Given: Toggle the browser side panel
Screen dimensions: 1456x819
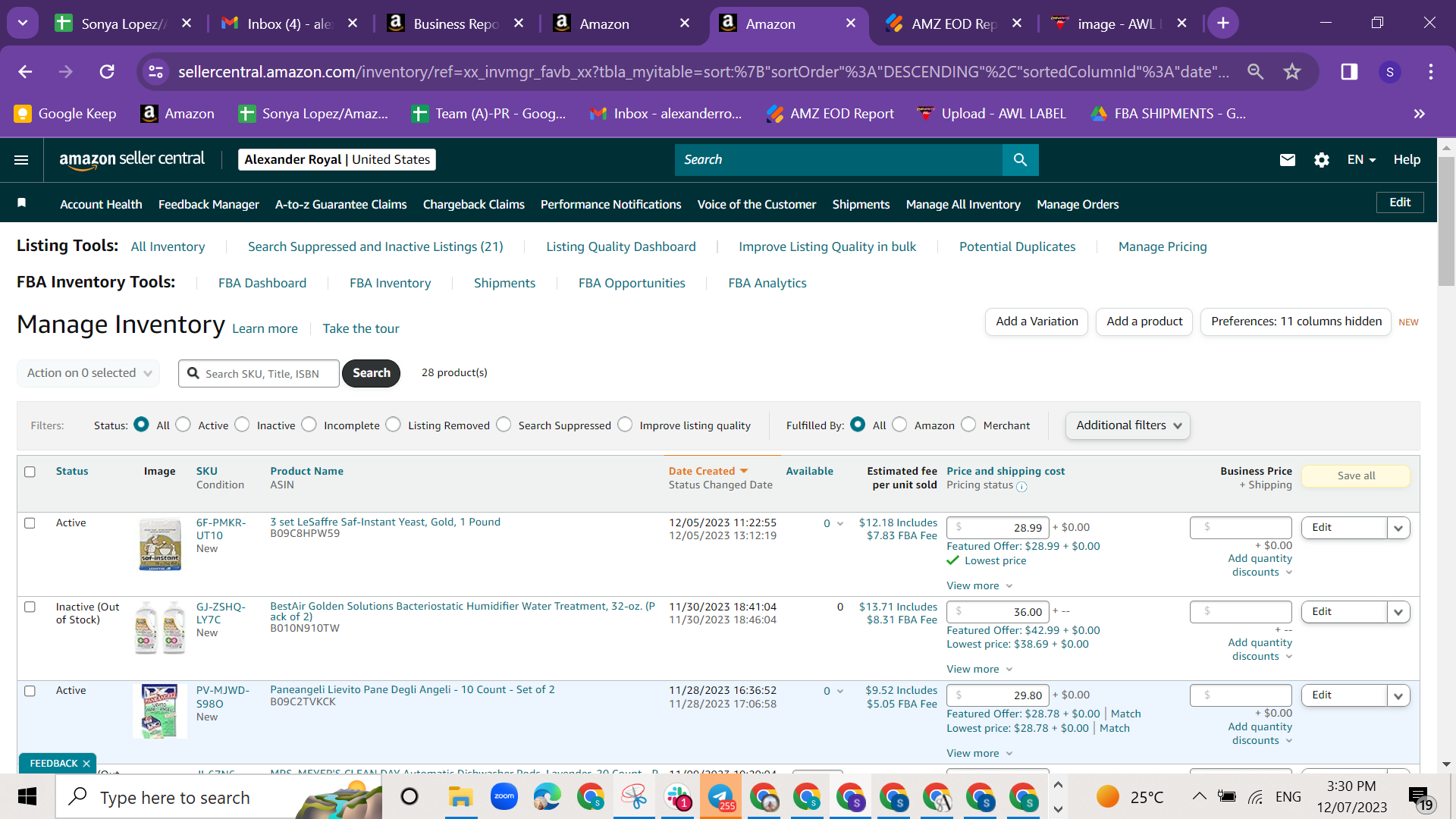Looking at the screenshot, I should [1349, 72].
